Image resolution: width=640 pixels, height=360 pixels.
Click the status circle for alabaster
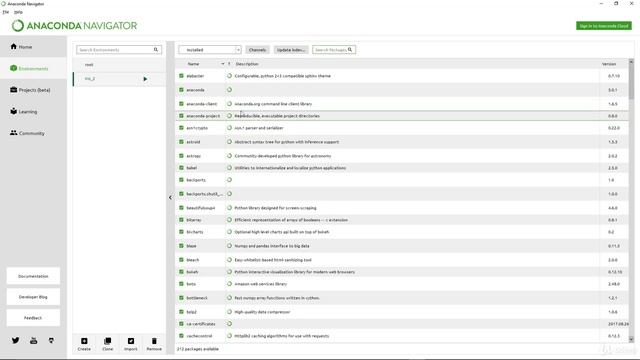pyautogui.click(x=229, y=76)
